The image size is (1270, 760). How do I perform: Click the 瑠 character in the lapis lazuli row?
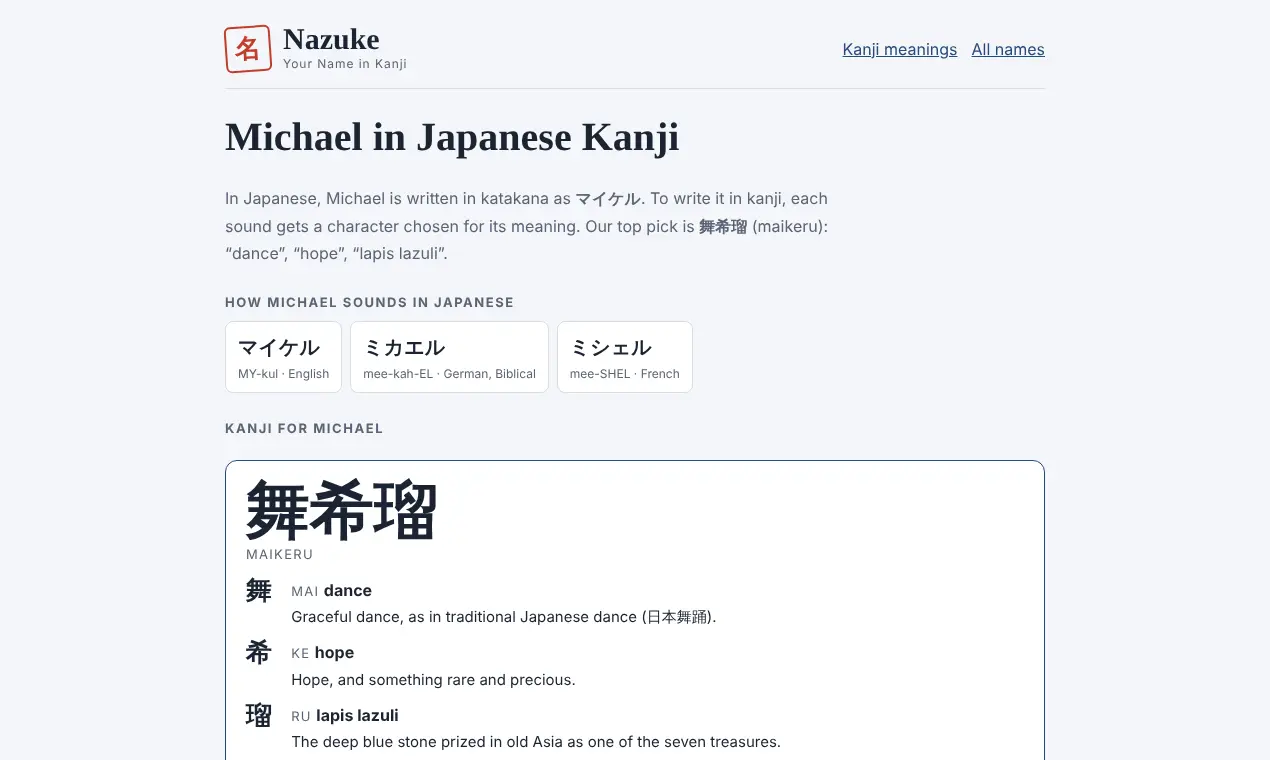[x=259, y=716]
